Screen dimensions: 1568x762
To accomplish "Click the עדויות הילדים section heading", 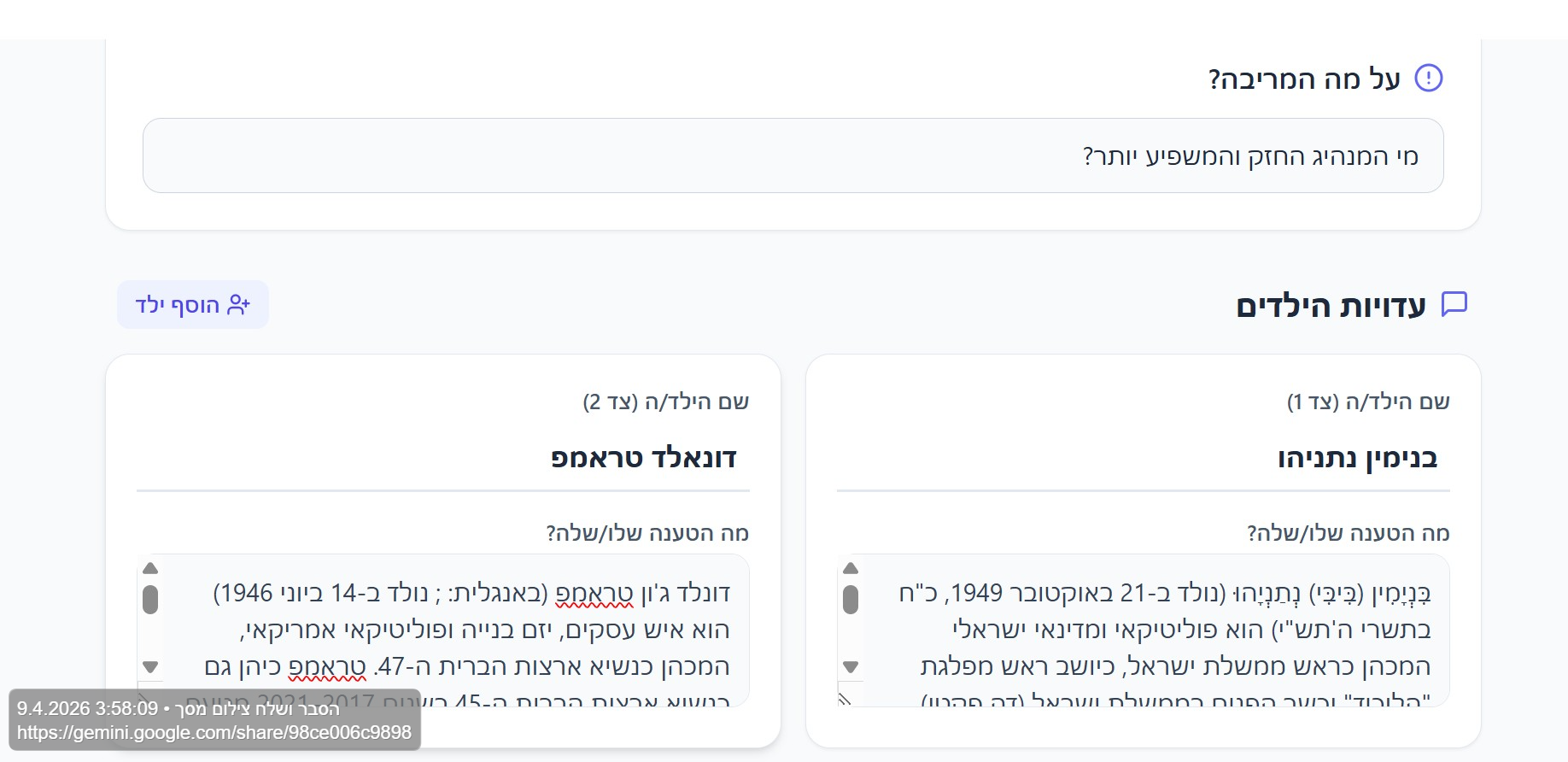I will coord(1331,306).
